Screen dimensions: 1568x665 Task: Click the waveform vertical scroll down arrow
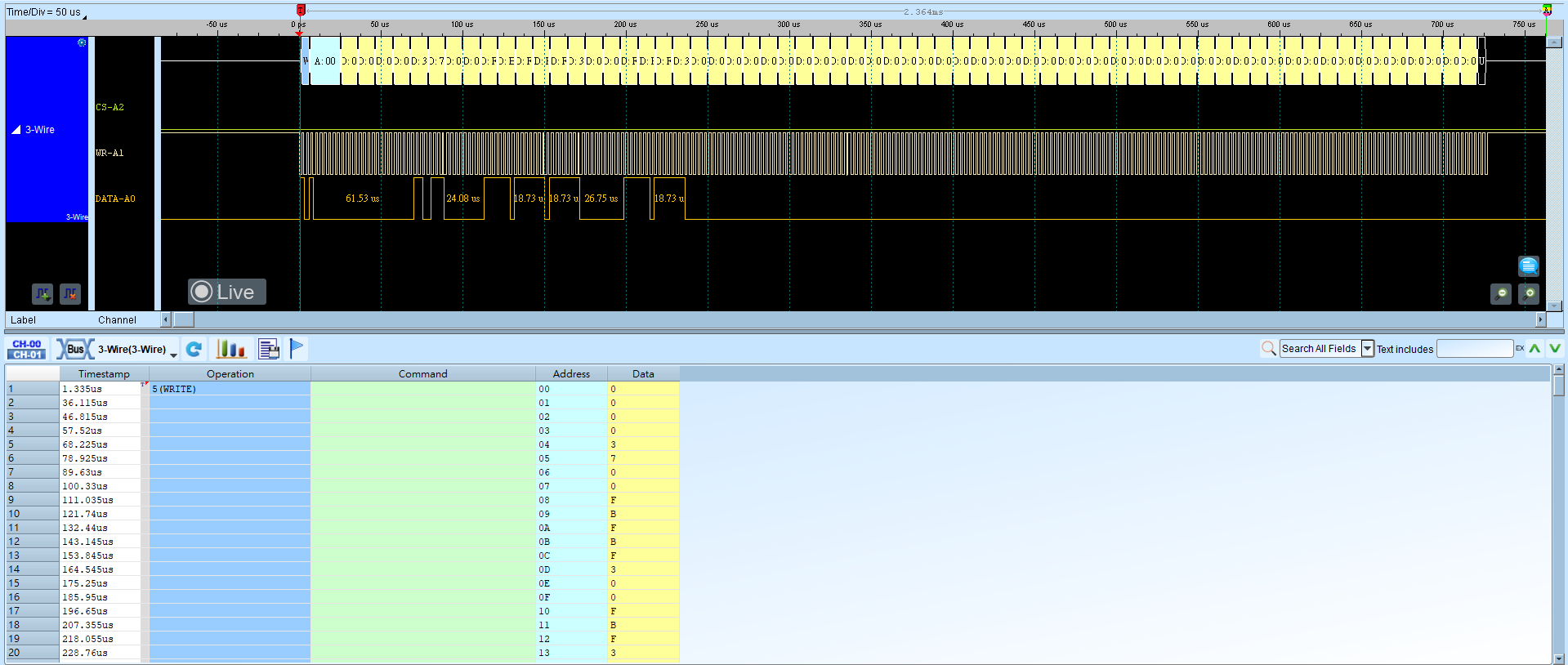click(x=1555, y=306)
